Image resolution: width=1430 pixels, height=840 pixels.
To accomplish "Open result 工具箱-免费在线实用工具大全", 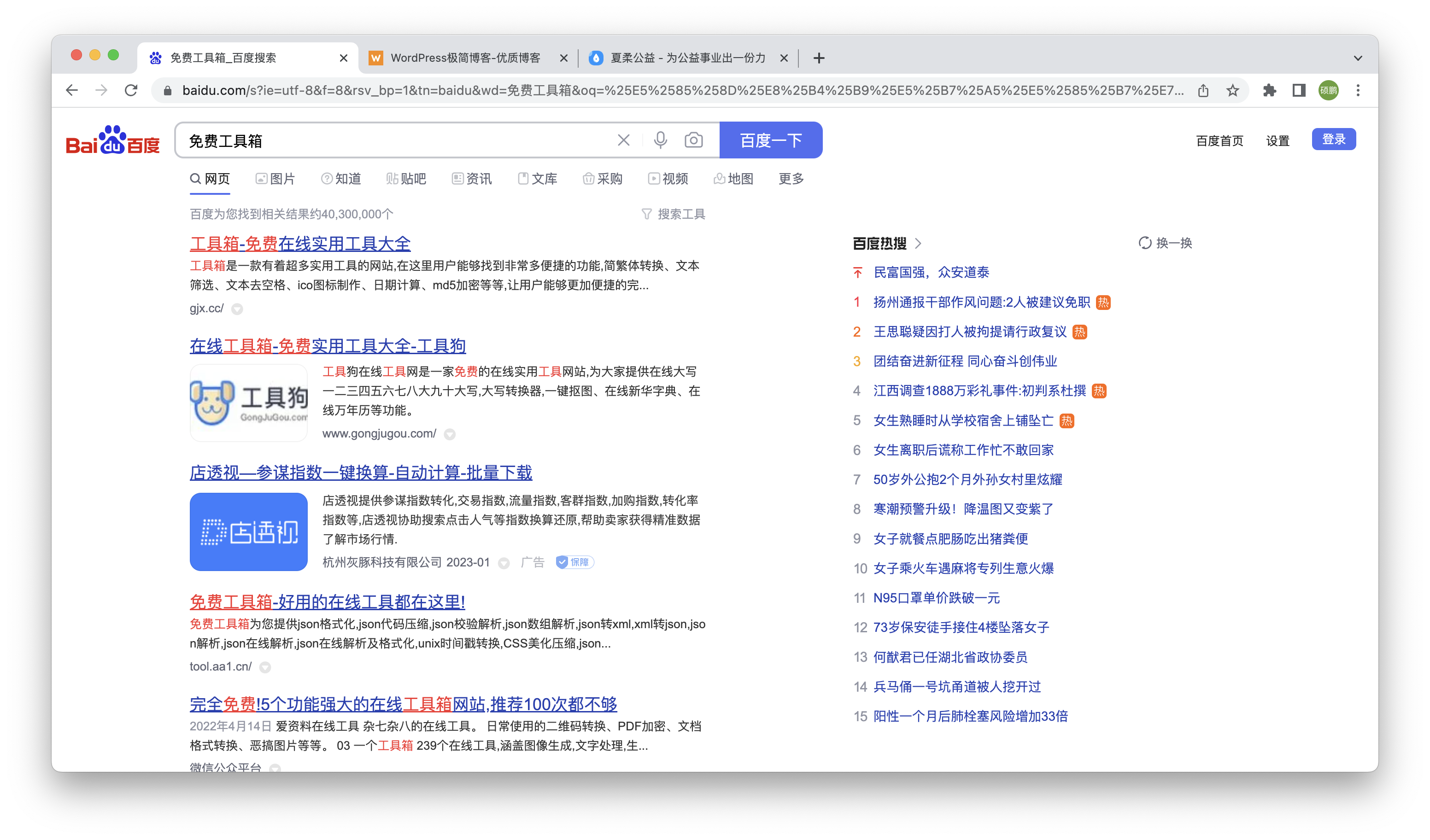I will pyautogui.click(x=300, y=244).
